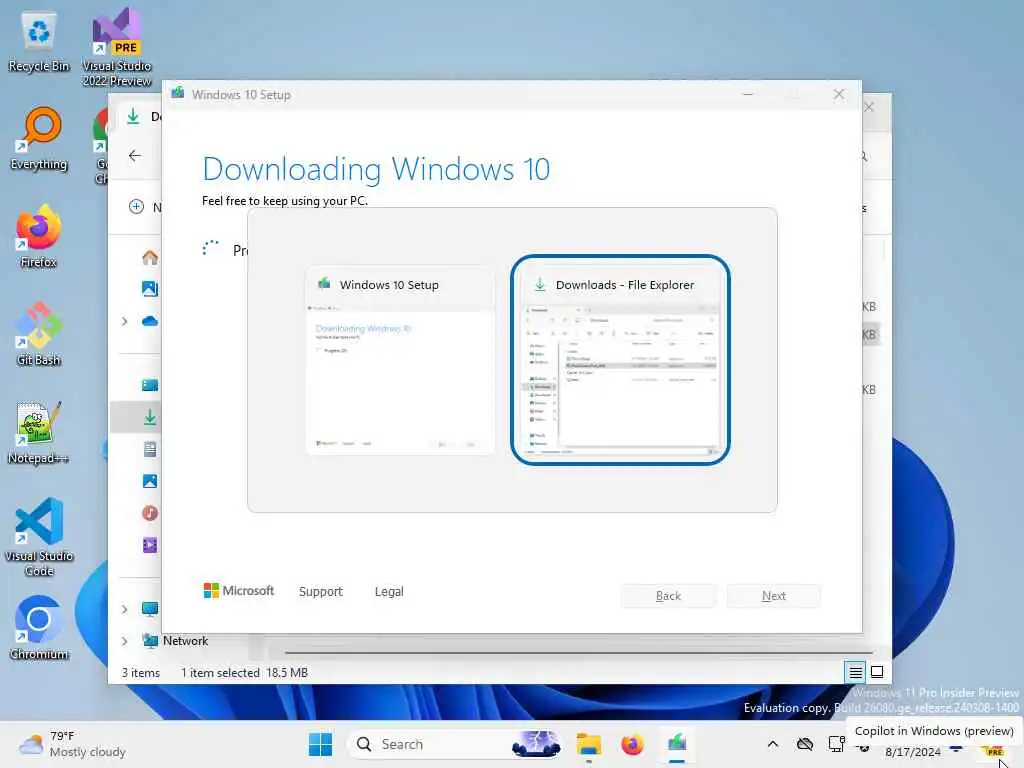The height and width of the screenshot is (768, 1024).
Task: Open Notepad++ desktop shortcut
Action: [x=39, y=432]
